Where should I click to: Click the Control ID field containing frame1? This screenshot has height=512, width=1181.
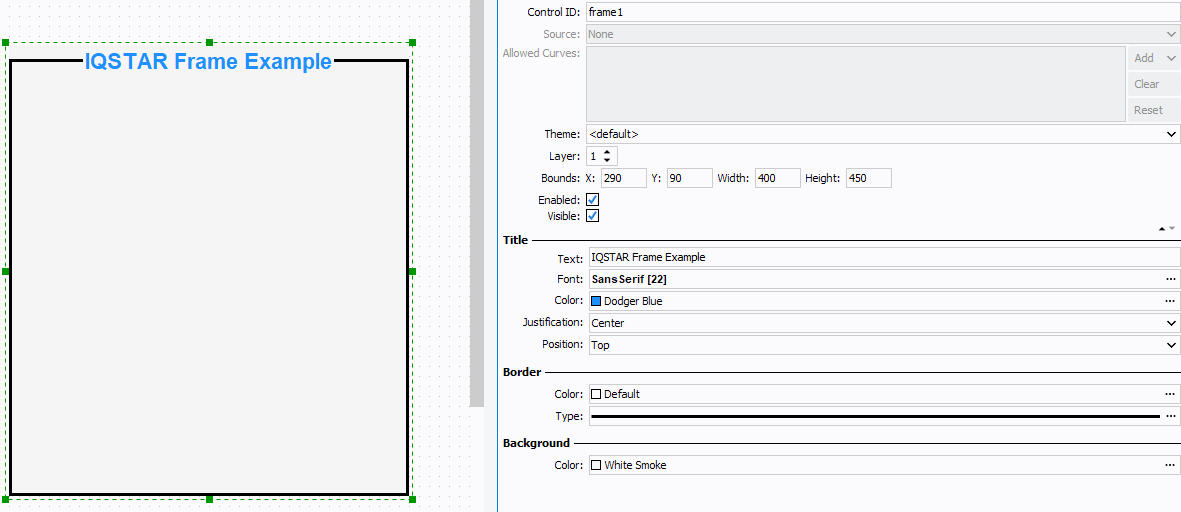[883, 12]
